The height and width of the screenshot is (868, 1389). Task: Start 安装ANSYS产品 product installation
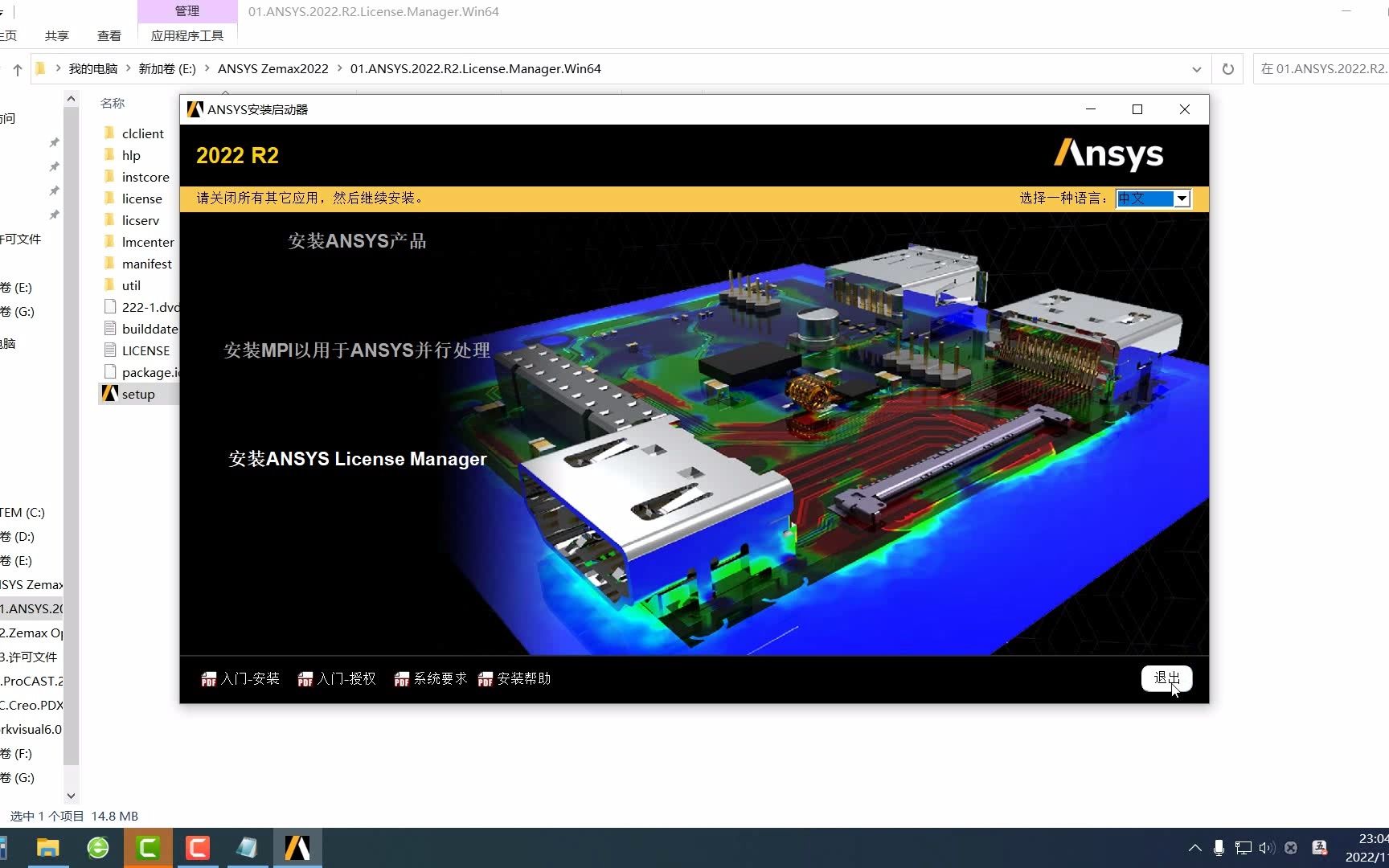[357, 240]
